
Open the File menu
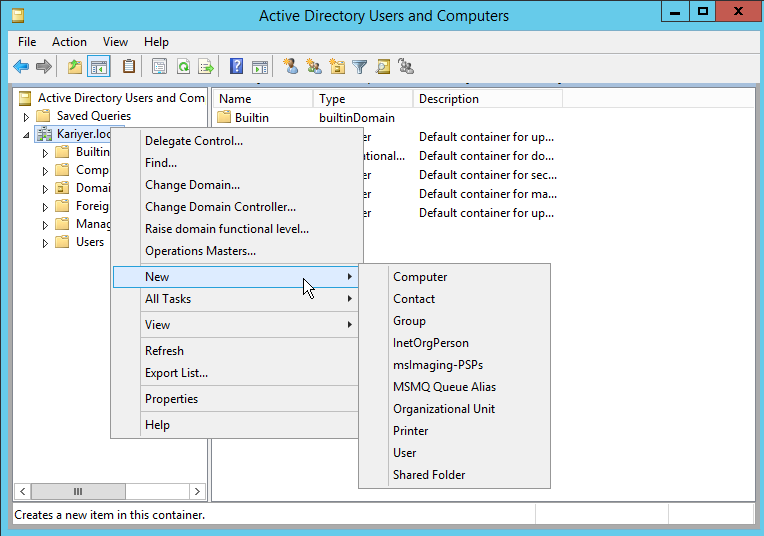tap(27, 42)
